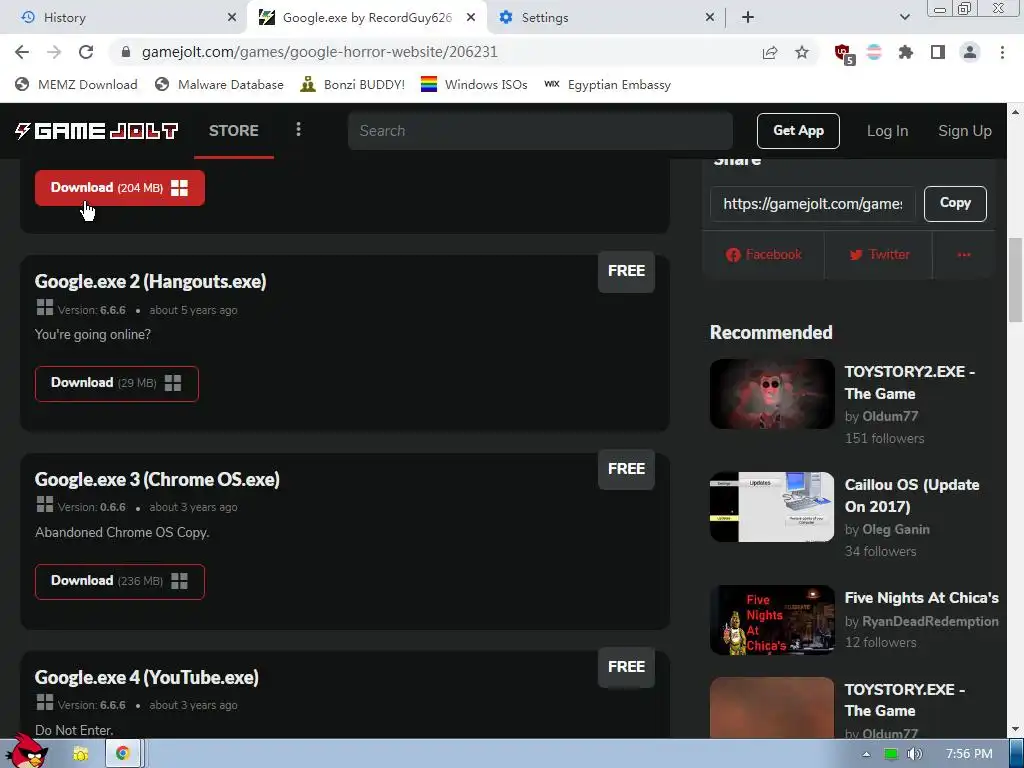Open the Game Jolt vertical dots menu
Image resolution: width=1024 pixels, height=768 pixels.
298,129
